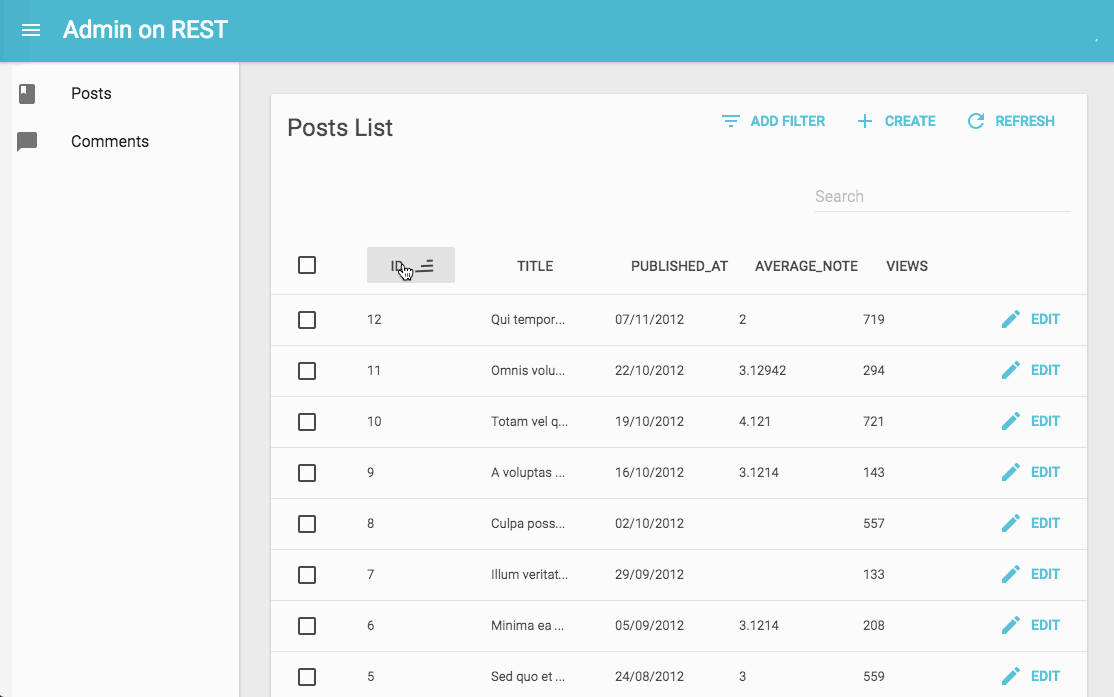
Task: Click date cell 07/11/2012
Action: click(649, 320)
